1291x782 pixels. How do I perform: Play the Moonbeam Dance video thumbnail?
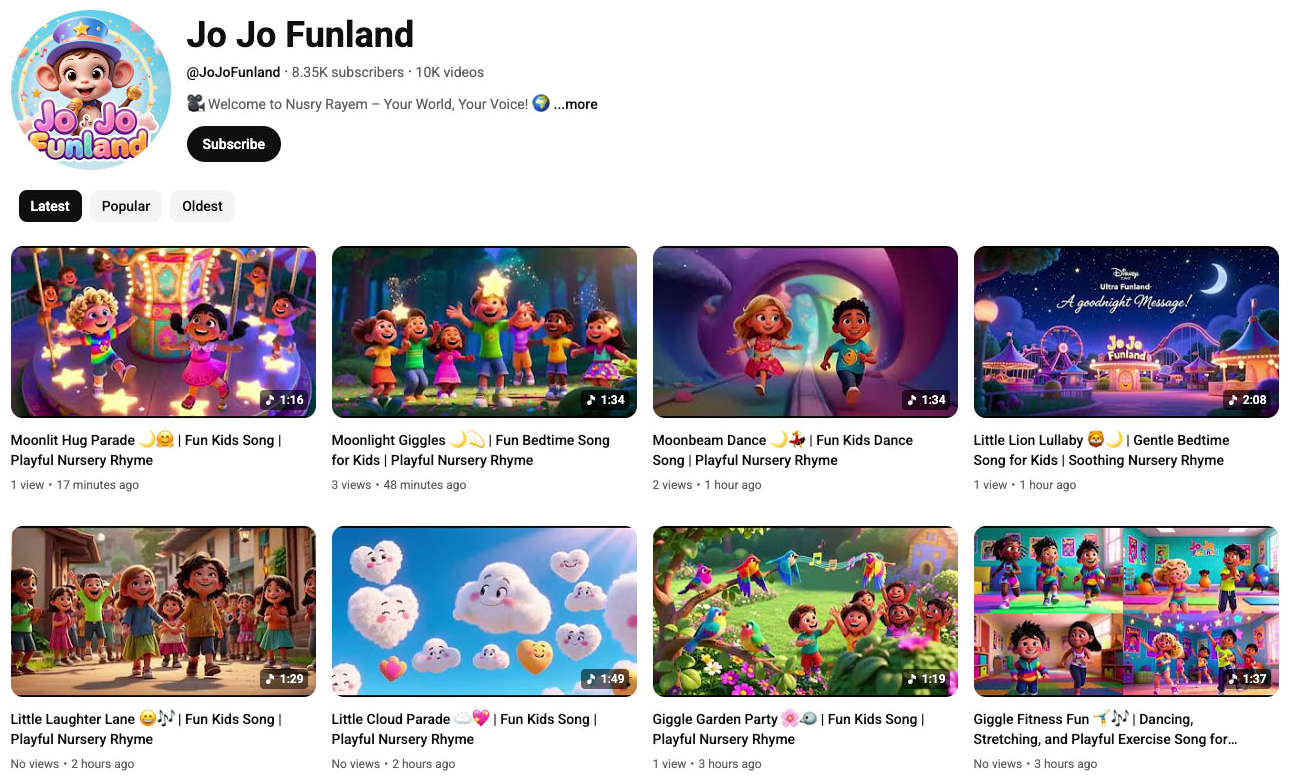[805, 331]
